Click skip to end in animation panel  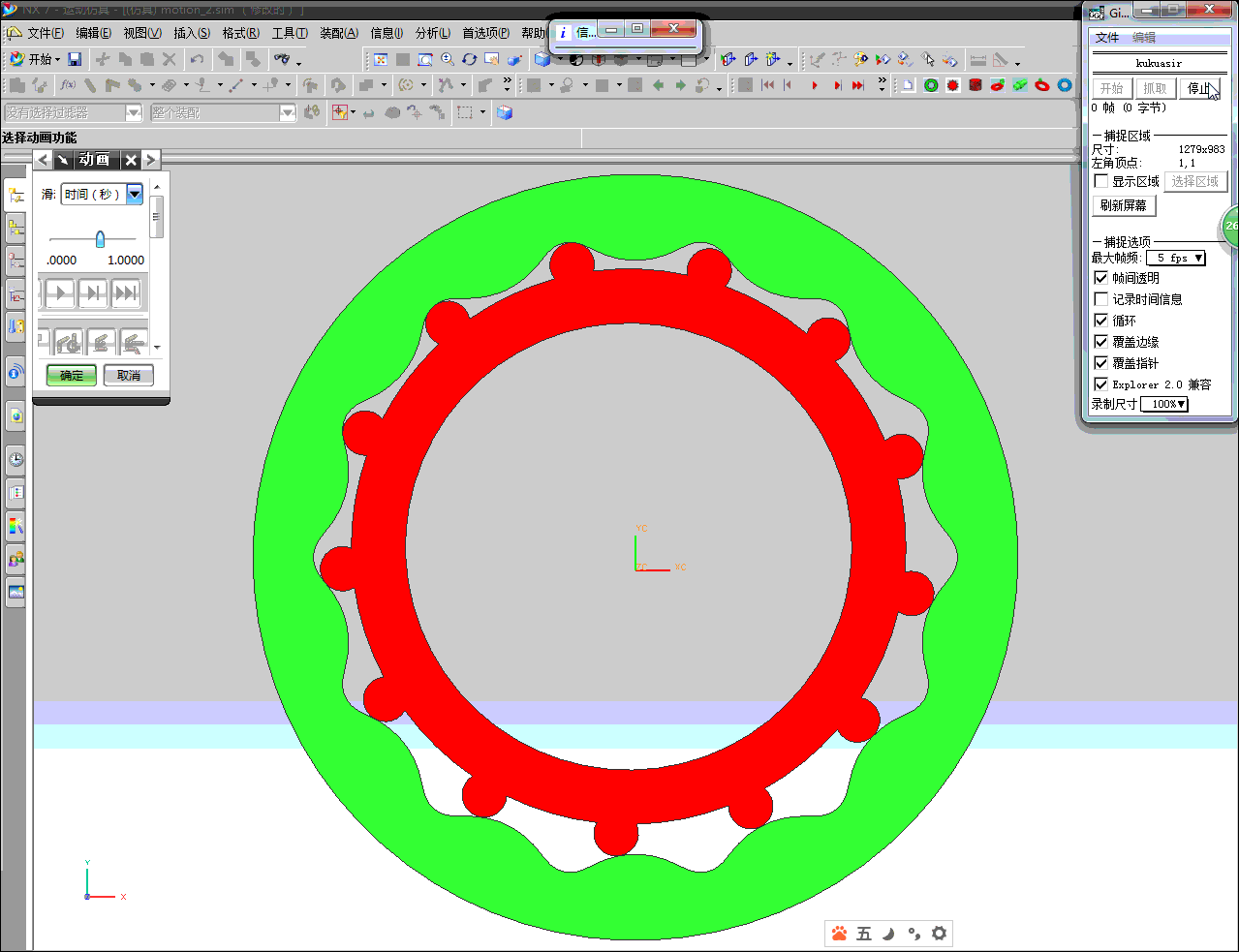(x=126, y=292)
